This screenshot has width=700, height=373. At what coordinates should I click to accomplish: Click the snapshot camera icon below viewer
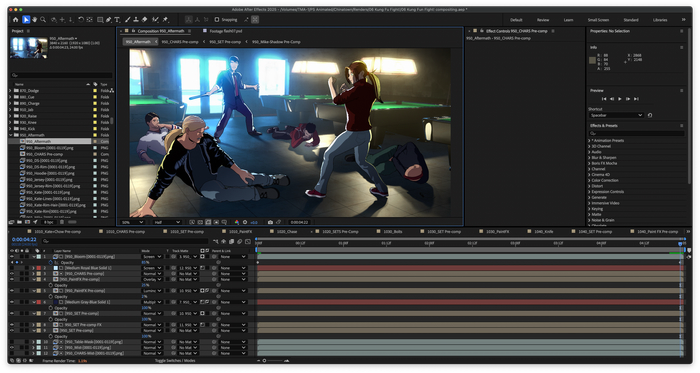(270, 222)
